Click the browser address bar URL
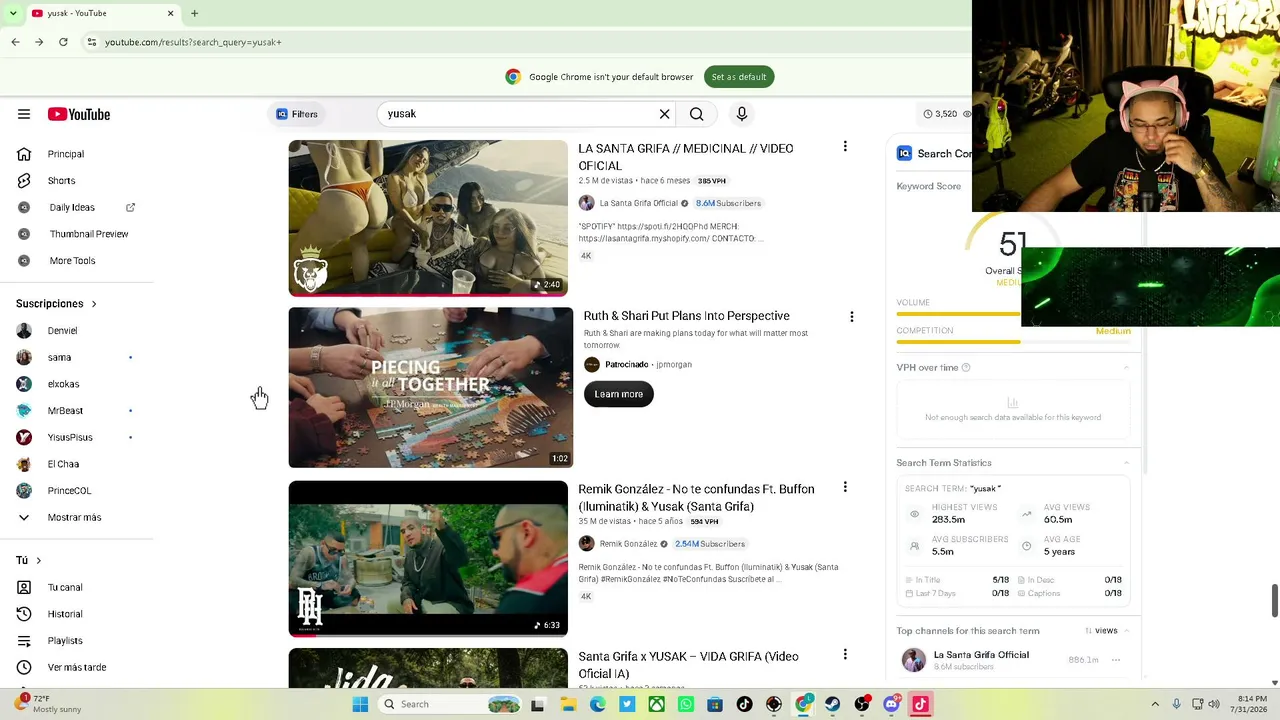Screen dimensions: 1280x720 193,42
